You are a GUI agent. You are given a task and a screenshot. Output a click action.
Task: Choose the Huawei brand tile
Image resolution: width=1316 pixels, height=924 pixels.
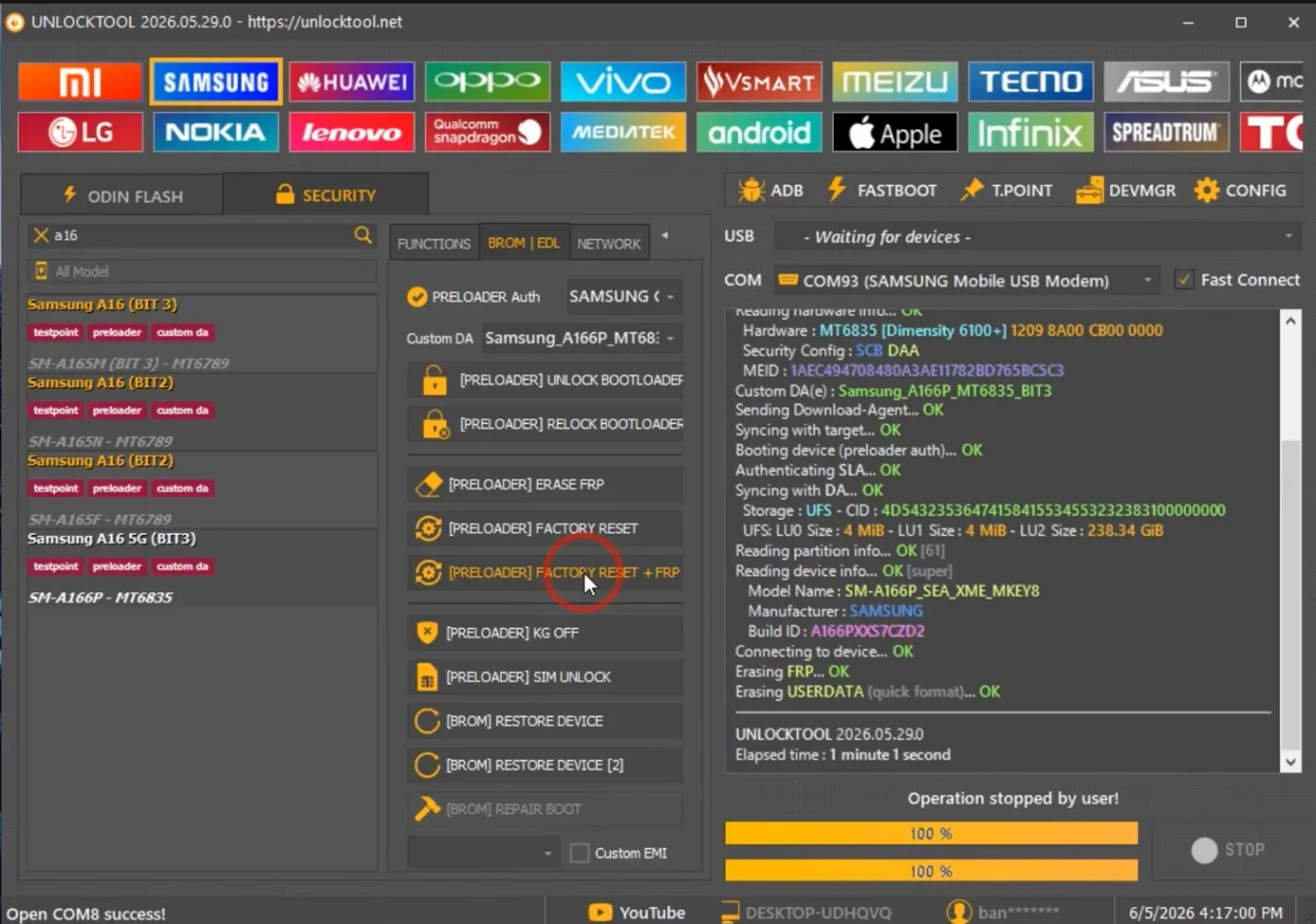coord(352,82)
